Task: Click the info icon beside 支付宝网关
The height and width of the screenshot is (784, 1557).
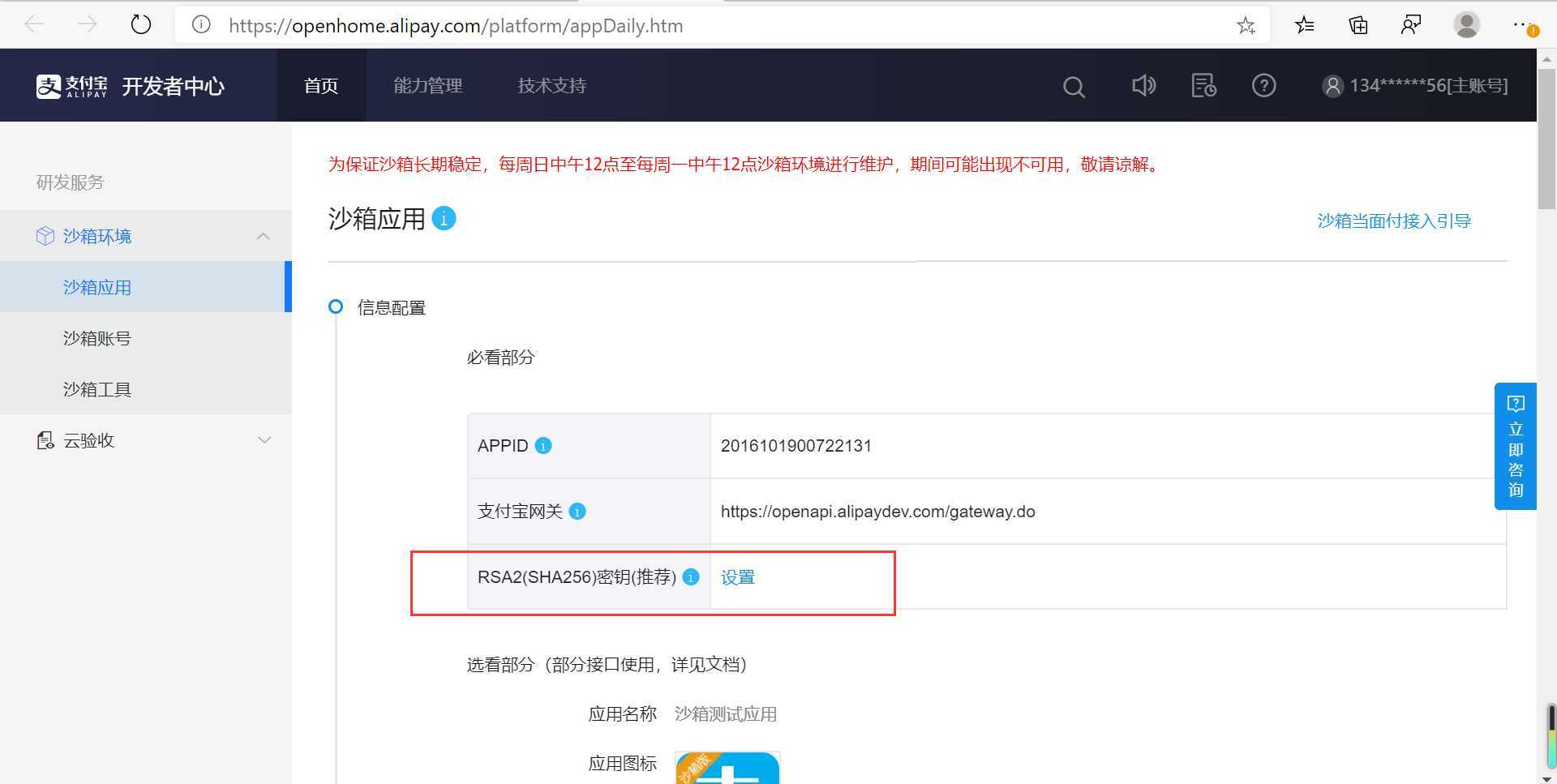Action: coord(577,512)
